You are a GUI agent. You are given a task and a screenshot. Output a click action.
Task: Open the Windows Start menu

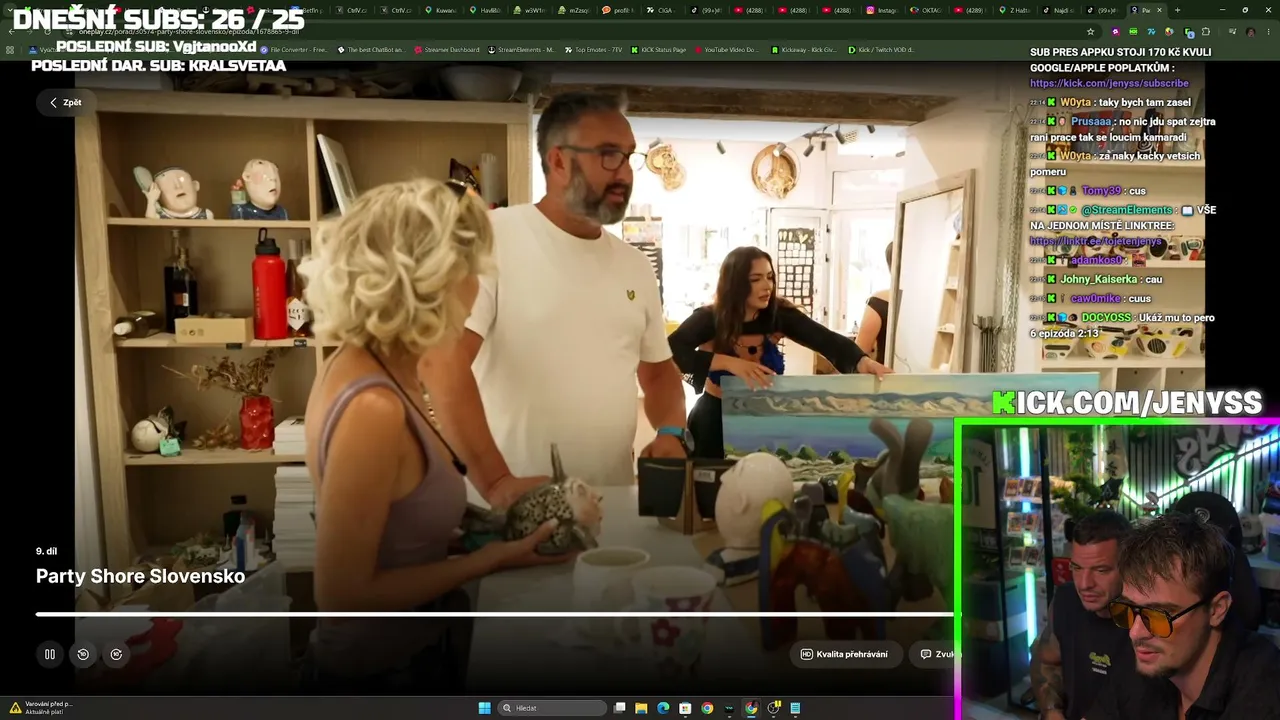484,708
